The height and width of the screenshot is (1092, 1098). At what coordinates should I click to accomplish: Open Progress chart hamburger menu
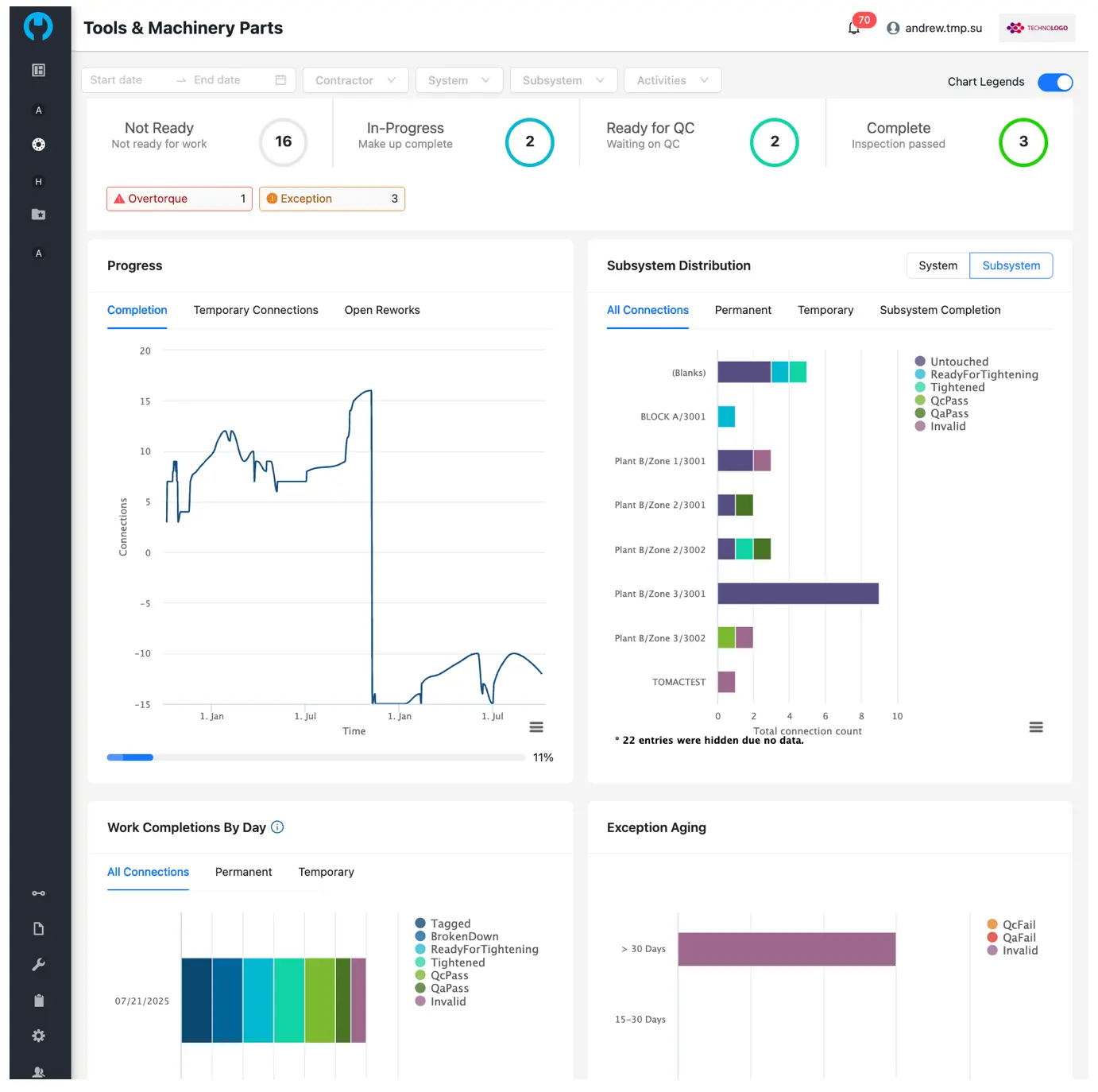[x=536, y=727]
